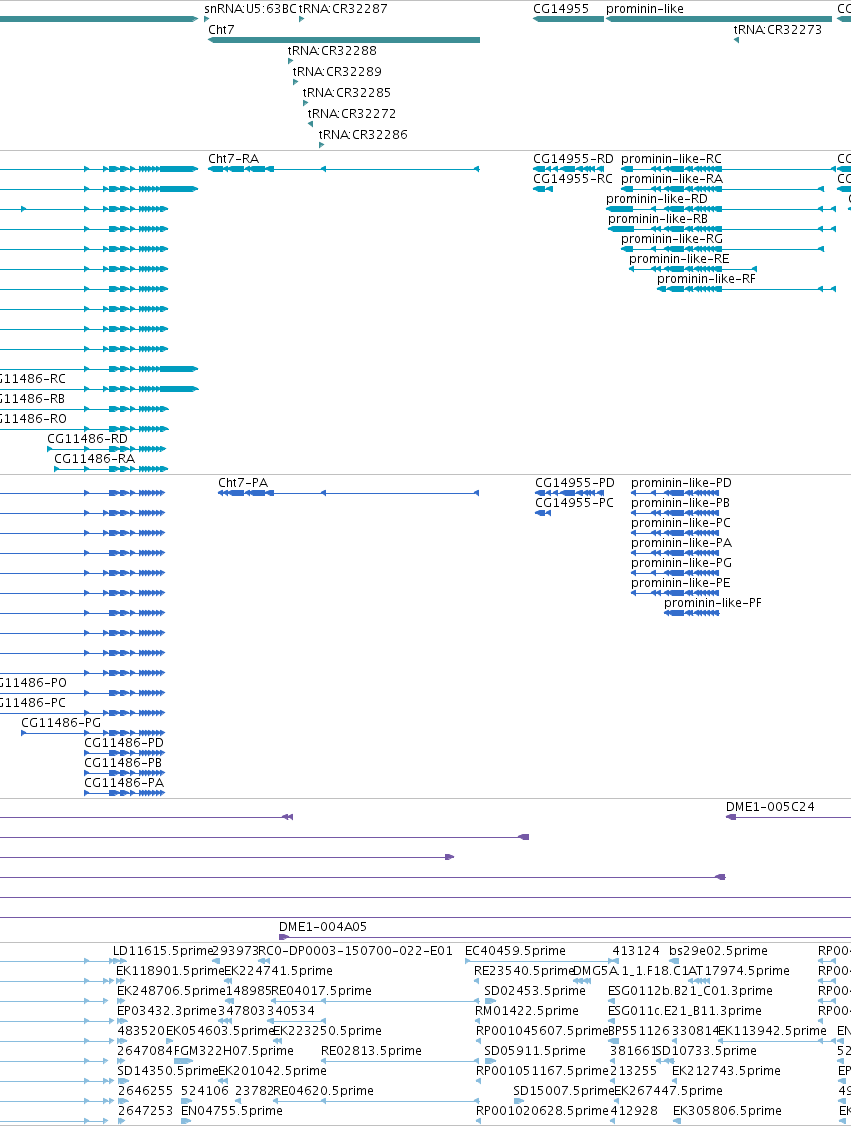Pick the prominin-like-PE CDS
Image resolution: width=851 pixels, height=1126 pixels.
(675, 594)
